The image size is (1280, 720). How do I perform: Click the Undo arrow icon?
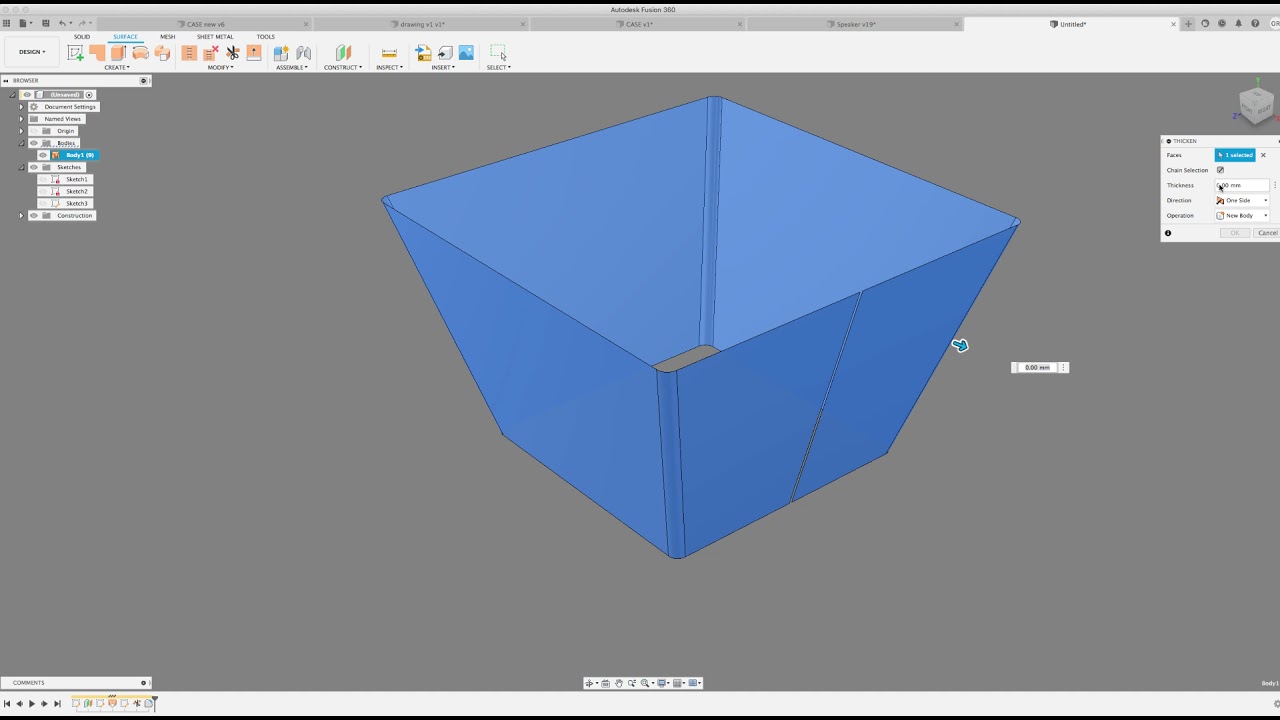(63, 23)
